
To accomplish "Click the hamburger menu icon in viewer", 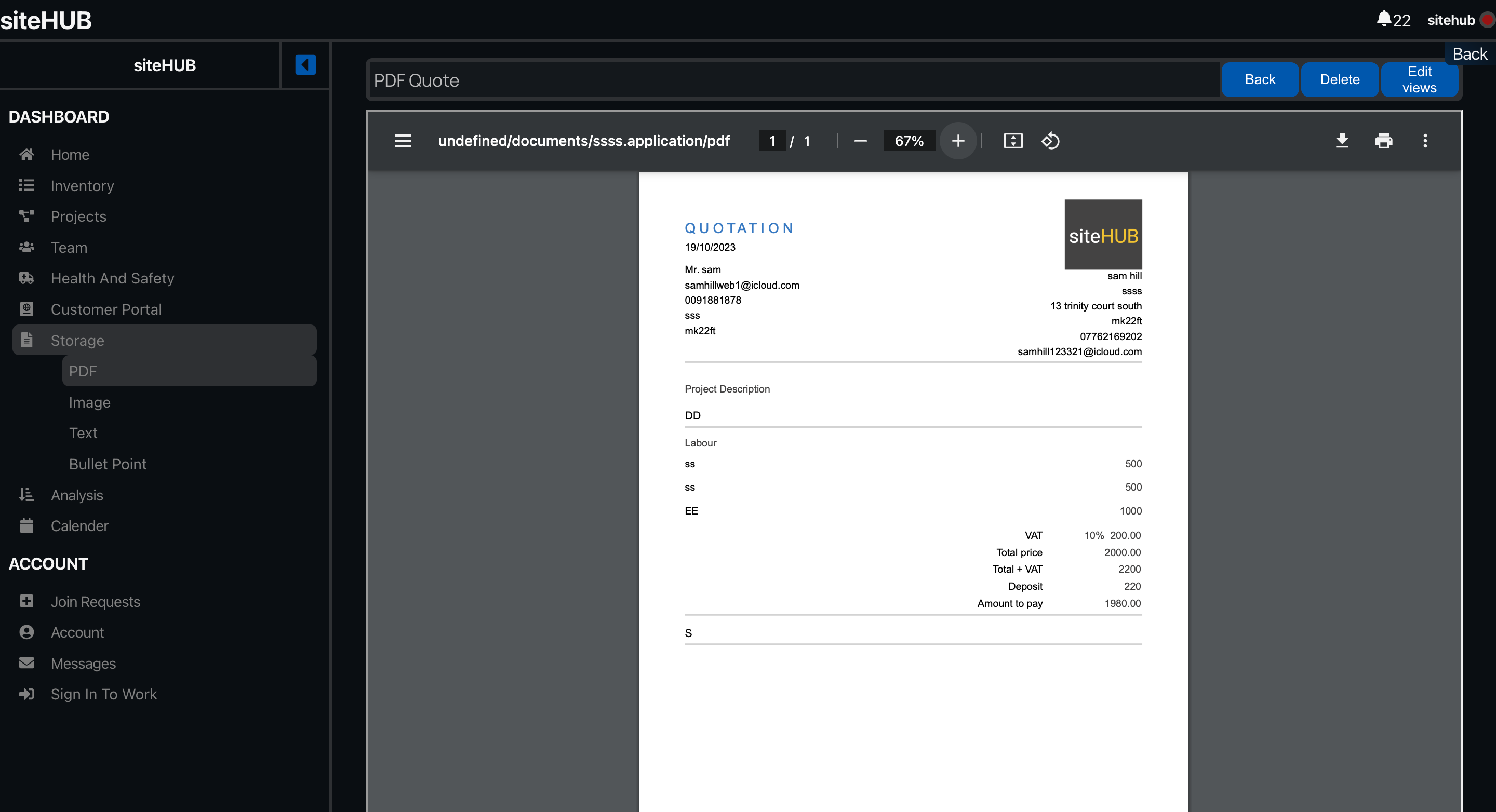I will 403,141.
